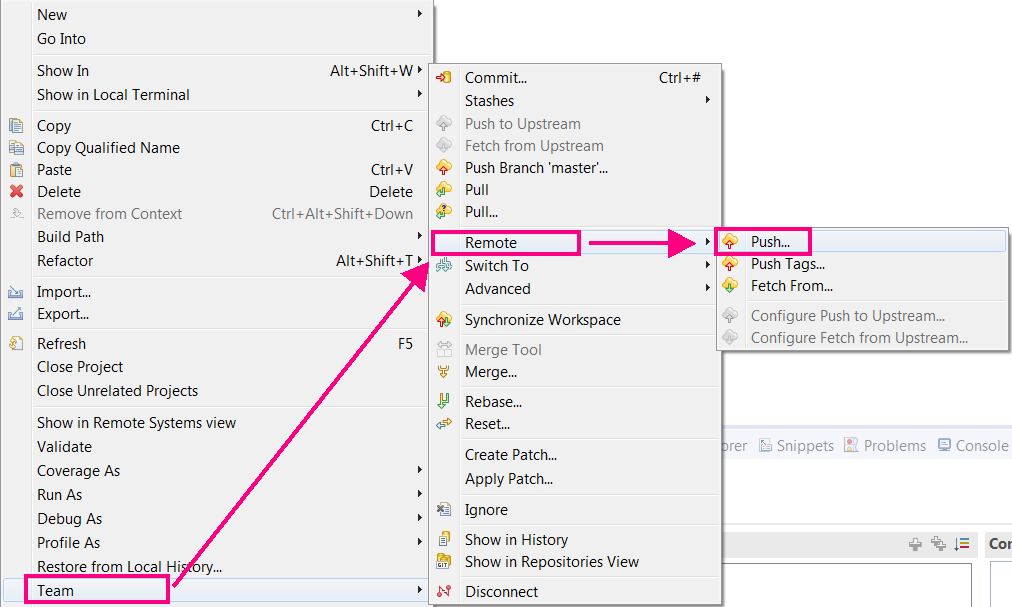Click the Paste clipboard icon

click(16, 170)
